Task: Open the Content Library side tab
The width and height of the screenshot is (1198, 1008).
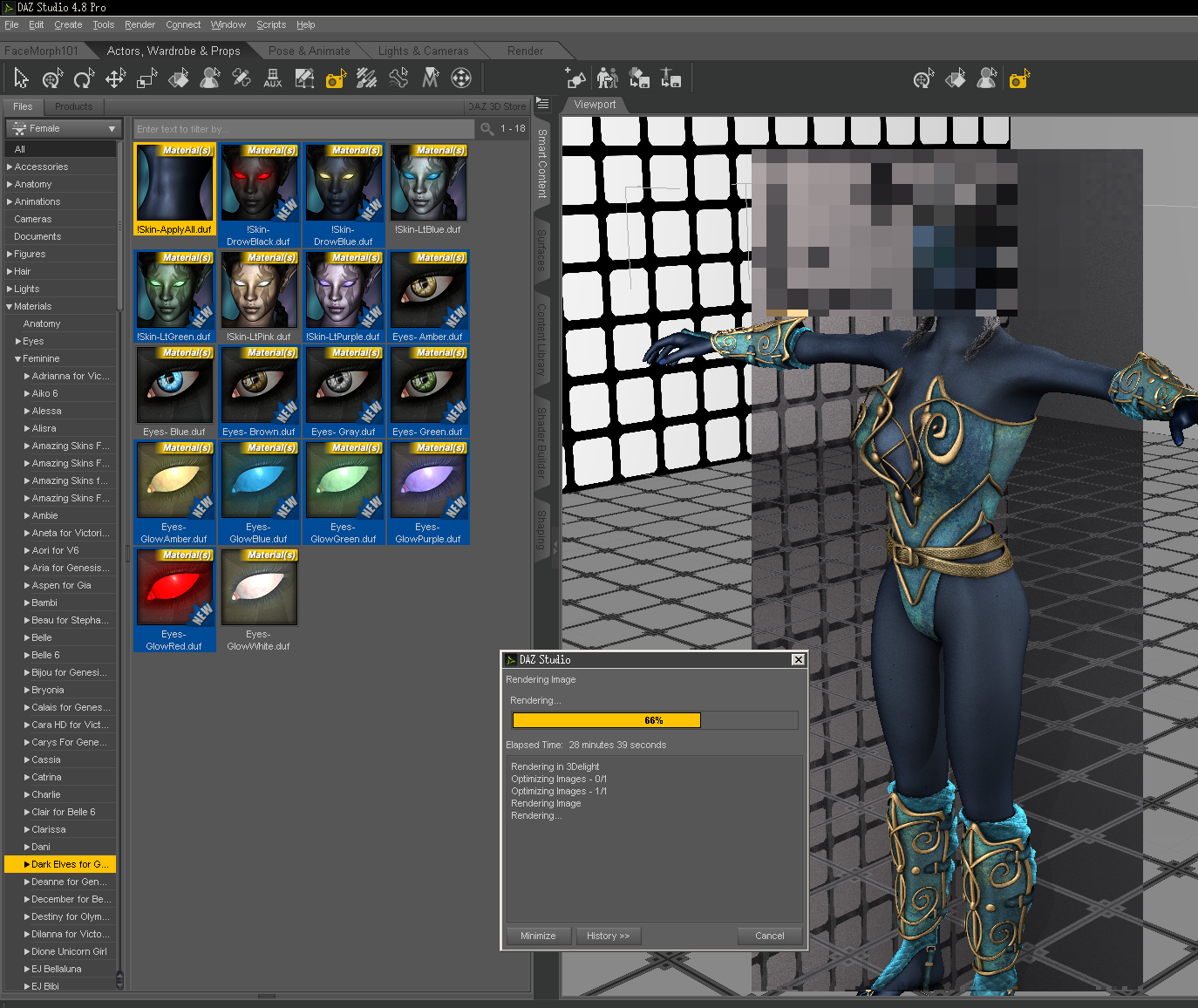Action: (541, 340)
